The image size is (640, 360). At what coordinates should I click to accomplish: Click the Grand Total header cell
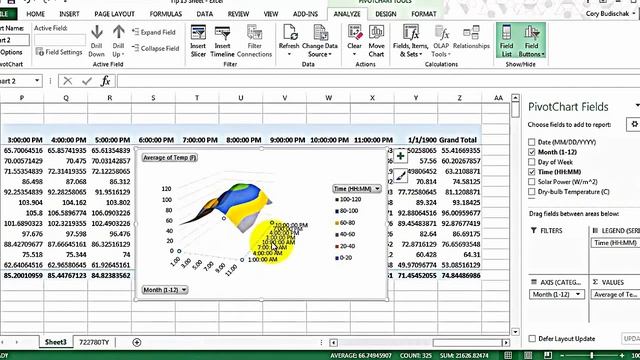coord(459,140)
